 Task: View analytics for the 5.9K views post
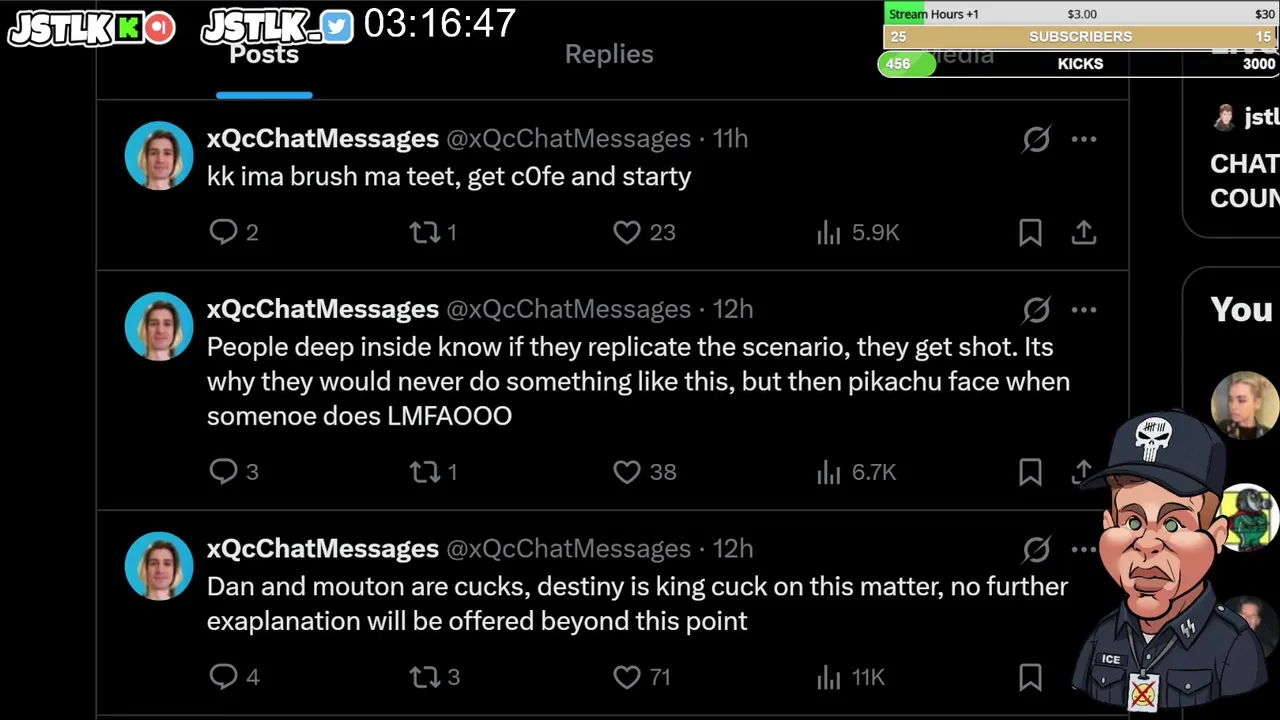pyautogui.click(x=829, y=233)
